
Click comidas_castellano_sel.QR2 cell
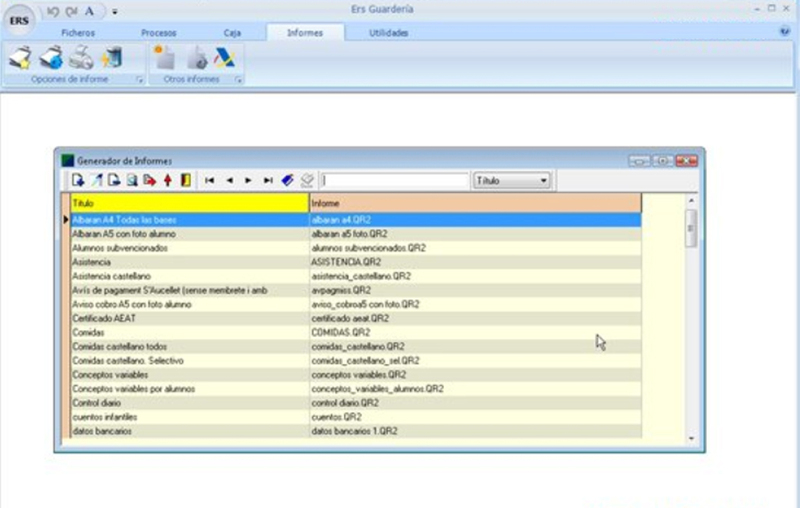coord(475,361)
